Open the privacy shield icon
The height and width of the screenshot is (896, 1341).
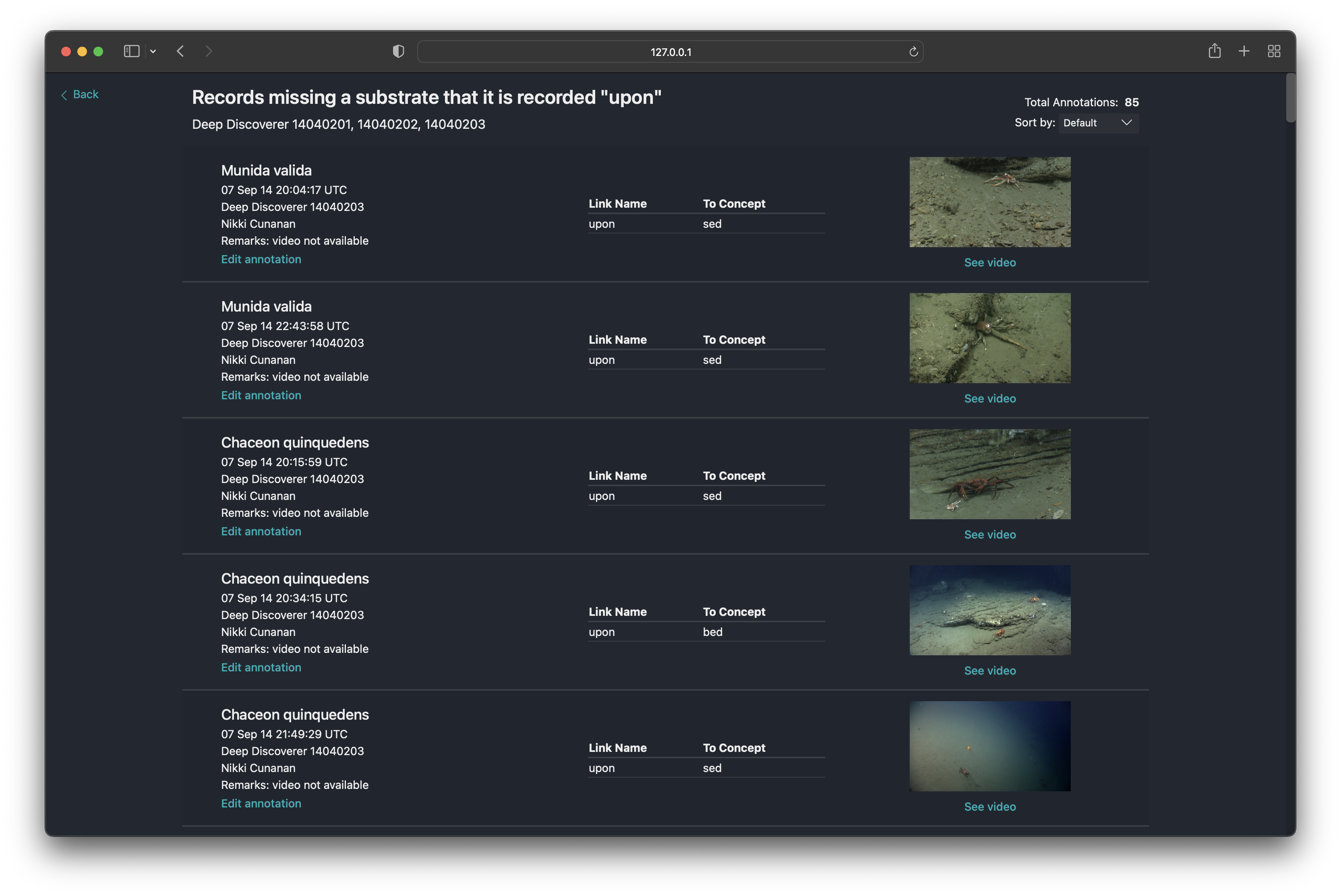coord(398,52)
